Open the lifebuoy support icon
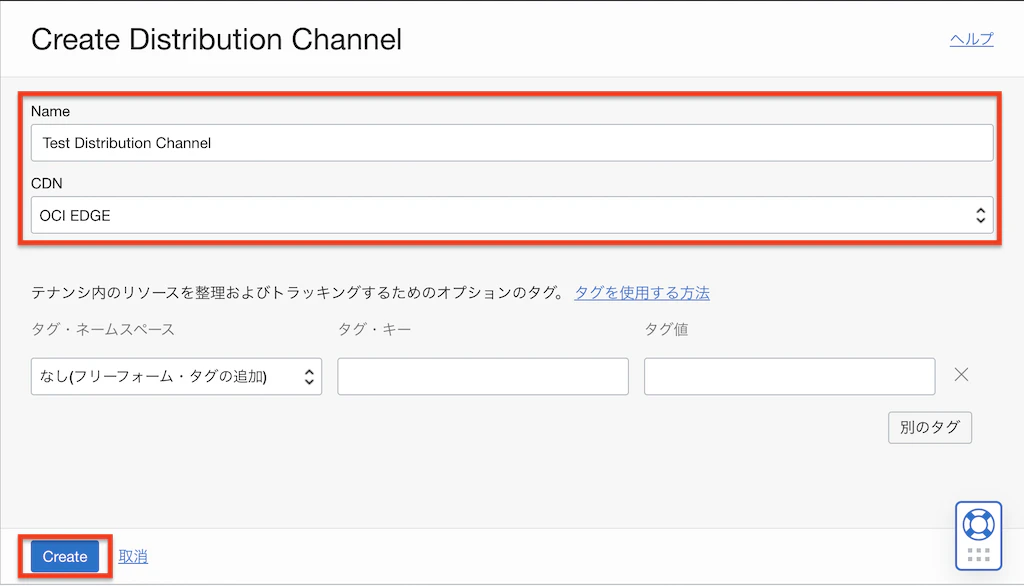Screen dimensions: 1024x586 point(978,525)
